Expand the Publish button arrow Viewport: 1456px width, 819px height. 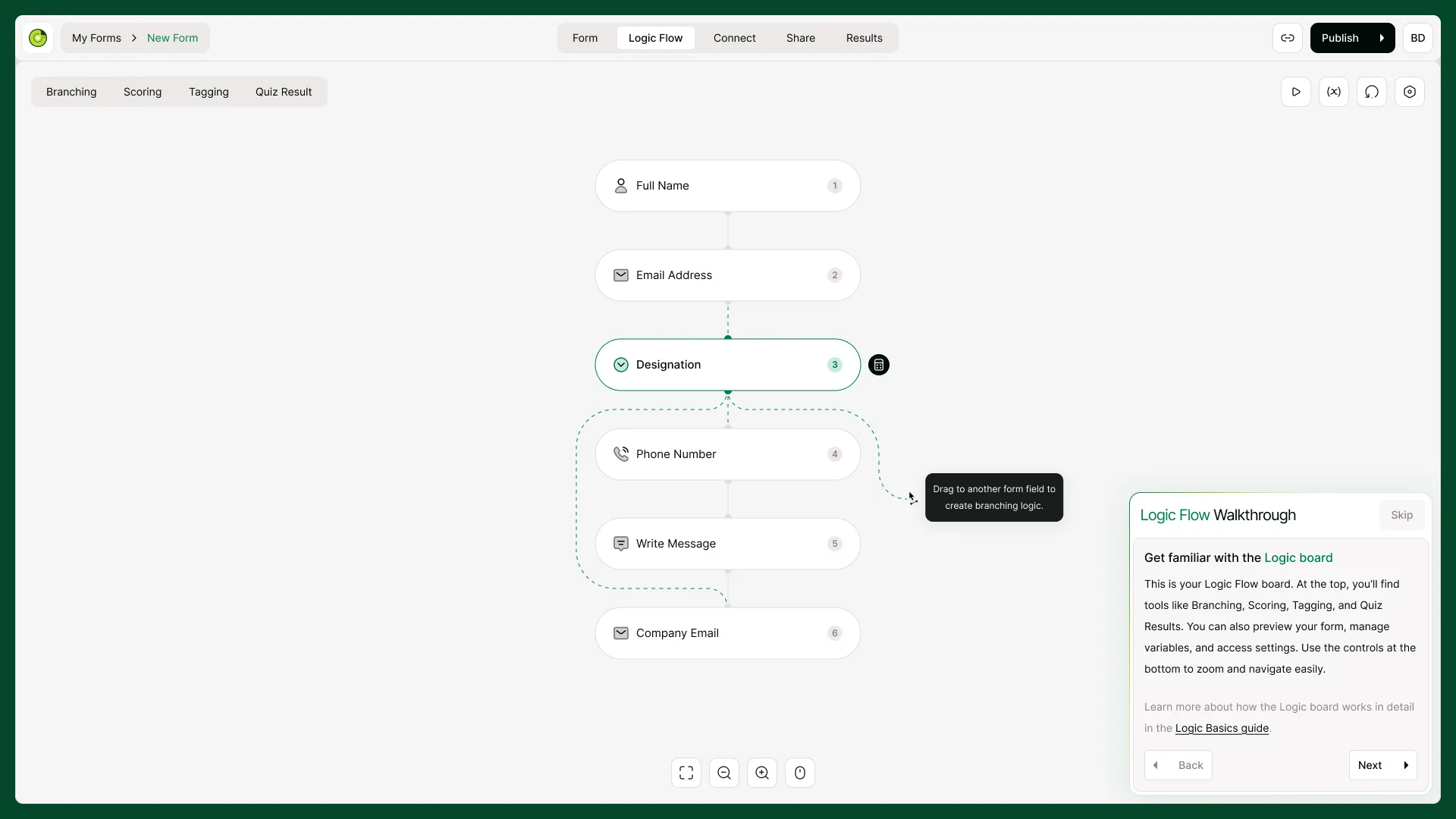[1382, 38]
